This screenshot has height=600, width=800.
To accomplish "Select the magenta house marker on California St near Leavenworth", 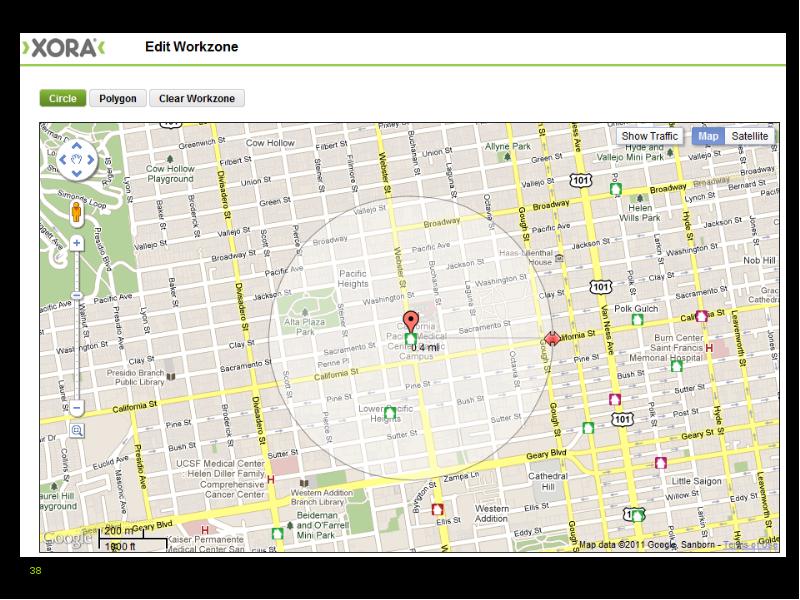I will [702, 316].
